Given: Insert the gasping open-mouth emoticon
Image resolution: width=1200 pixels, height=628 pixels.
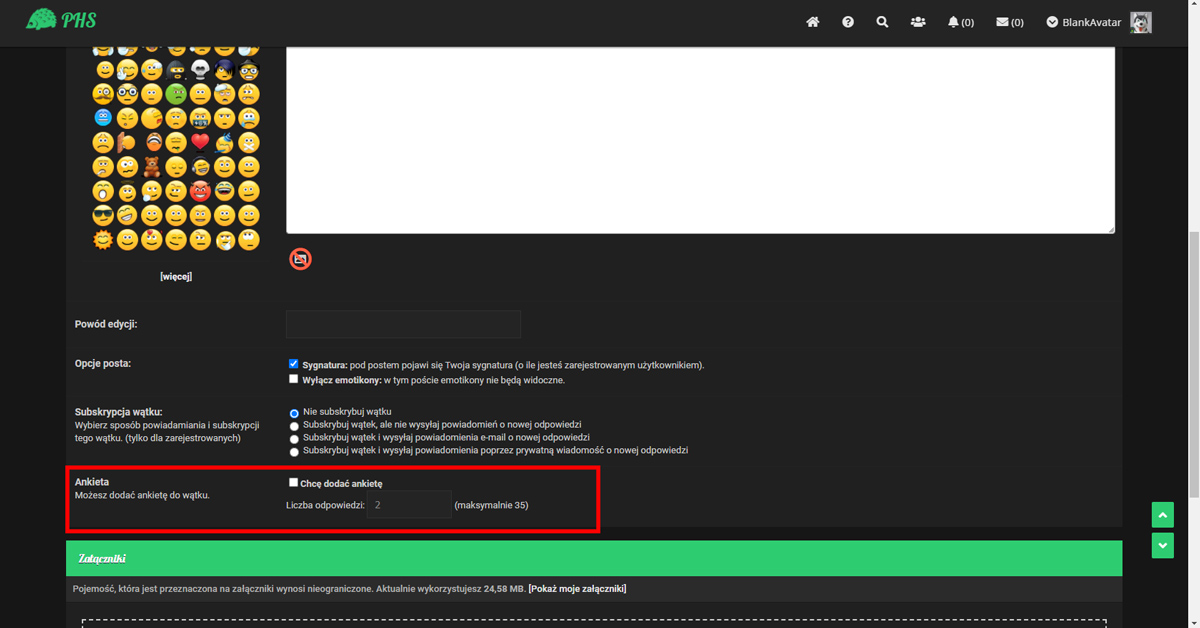Looking at the screenshot, I should coord(104,191).
